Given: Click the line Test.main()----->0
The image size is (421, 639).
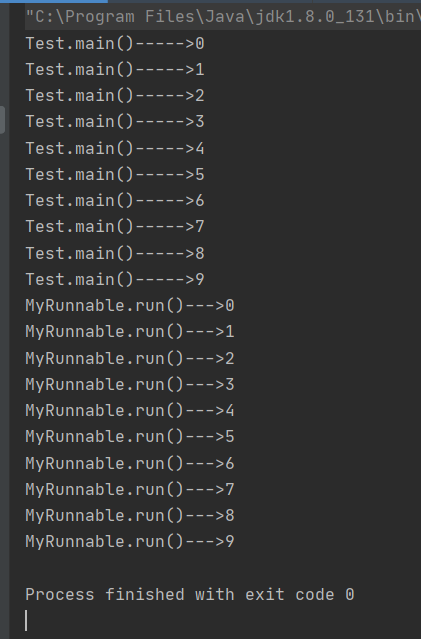Looking at the screenshot, I should click(115, 44).
